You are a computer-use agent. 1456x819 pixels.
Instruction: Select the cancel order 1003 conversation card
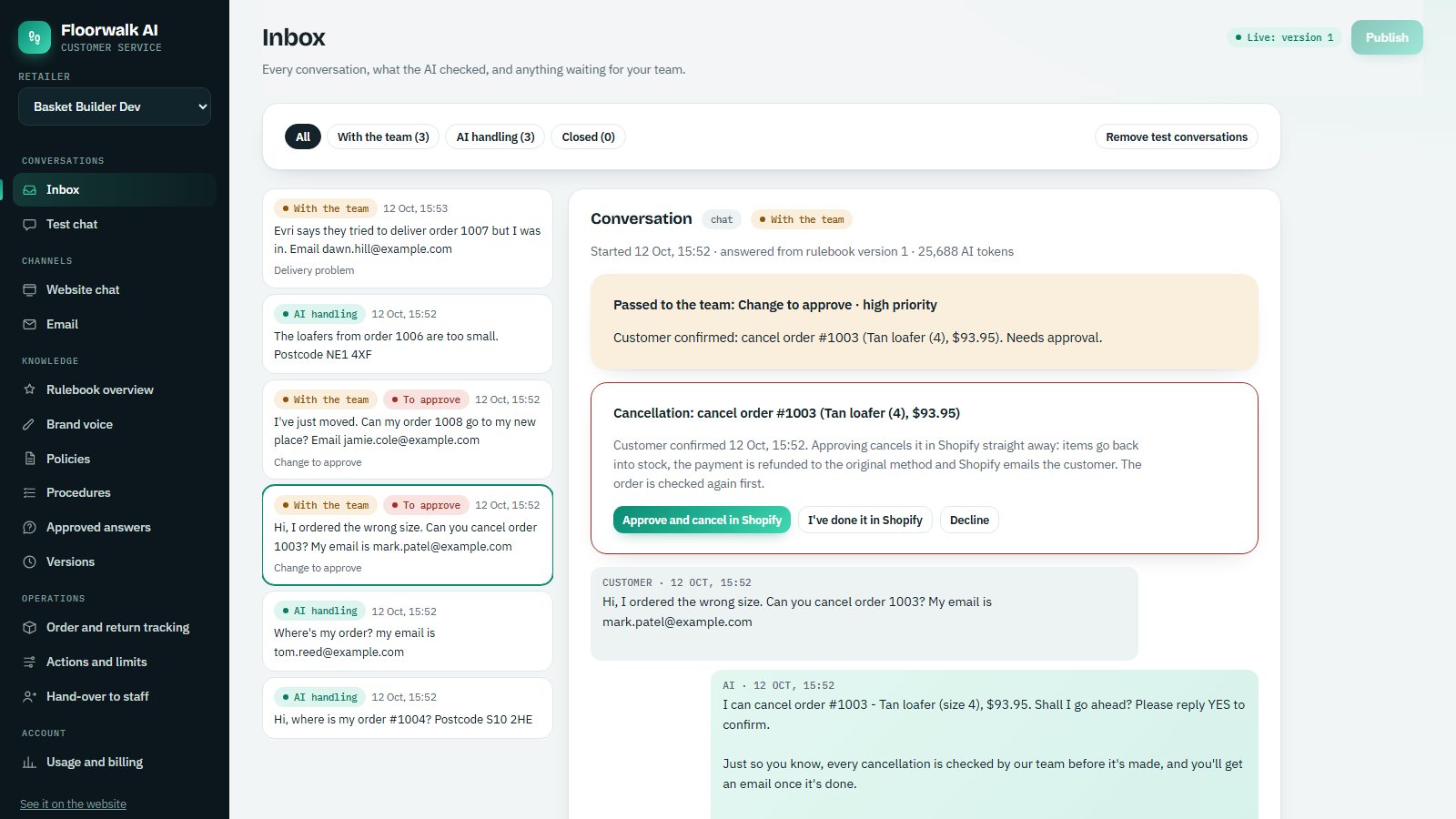408,535
